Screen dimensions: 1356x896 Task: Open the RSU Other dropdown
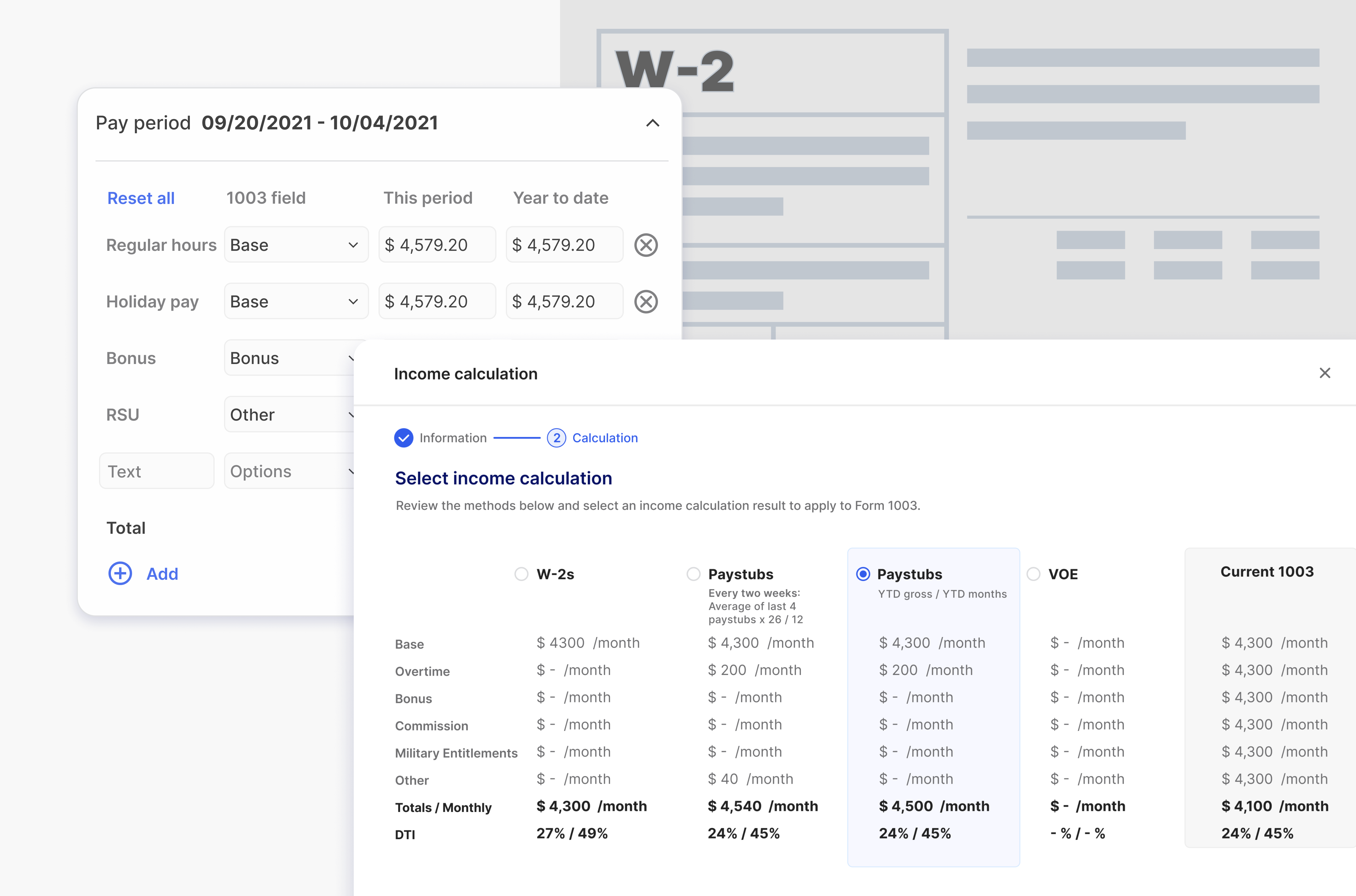[289, 415]
